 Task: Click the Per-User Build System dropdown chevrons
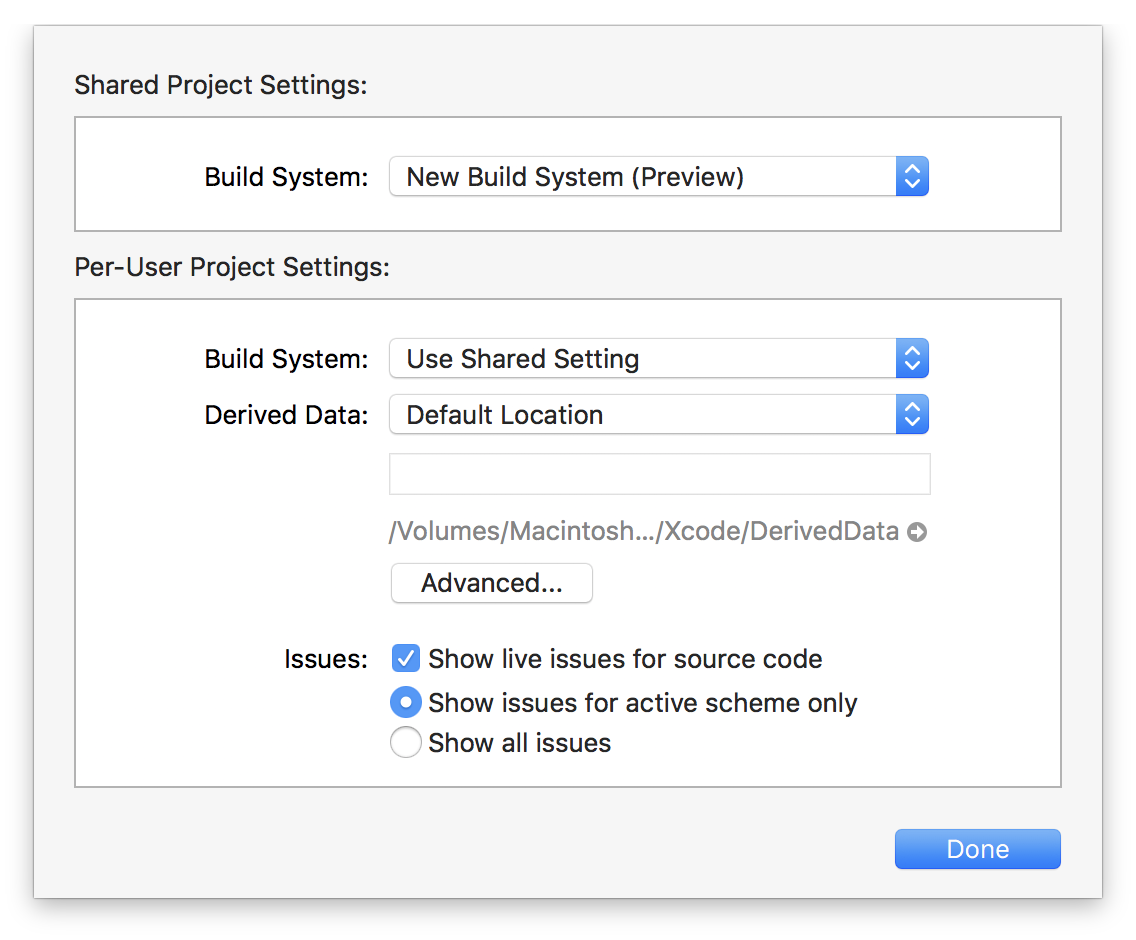(x=912, y=358)
